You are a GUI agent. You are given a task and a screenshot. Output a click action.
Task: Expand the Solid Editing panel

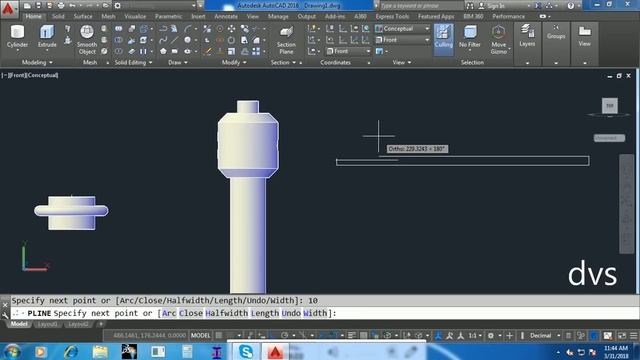coord(133,62)
